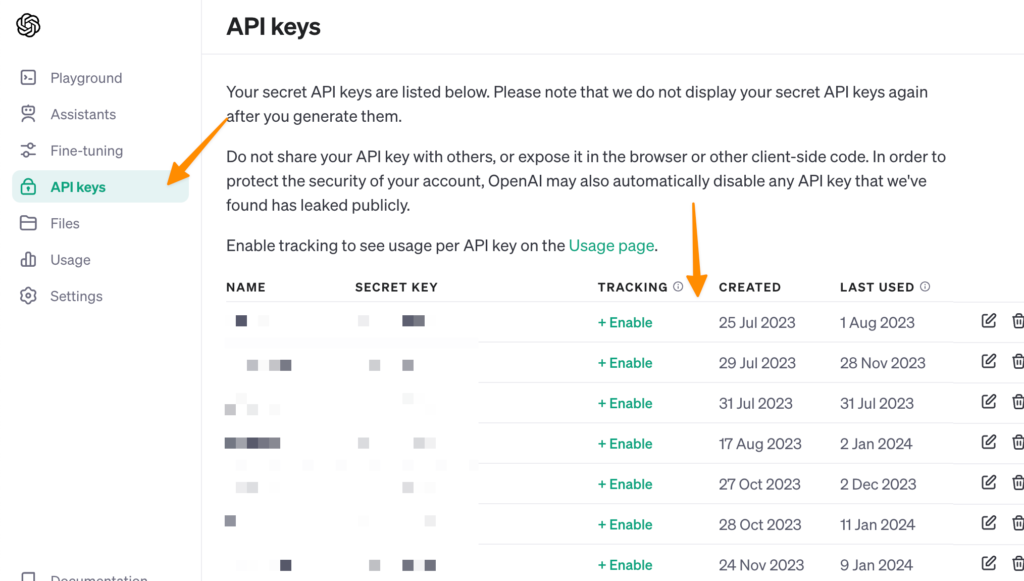This screenshot has width=1024, height=581.
Task: Open the Playground sidebar item
Action: (86, 78)
